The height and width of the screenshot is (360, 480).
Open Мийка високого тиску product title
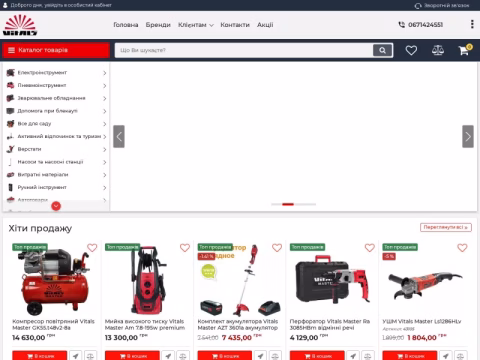pyautogui.click(x=145, y=325)
